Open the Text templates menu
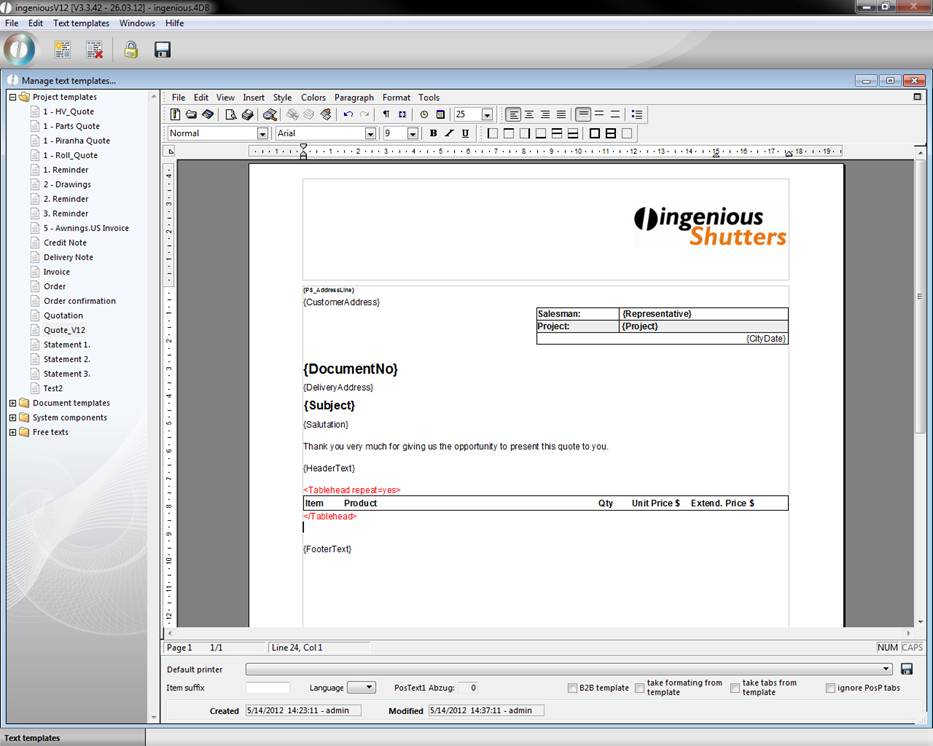 click(81, 23)
